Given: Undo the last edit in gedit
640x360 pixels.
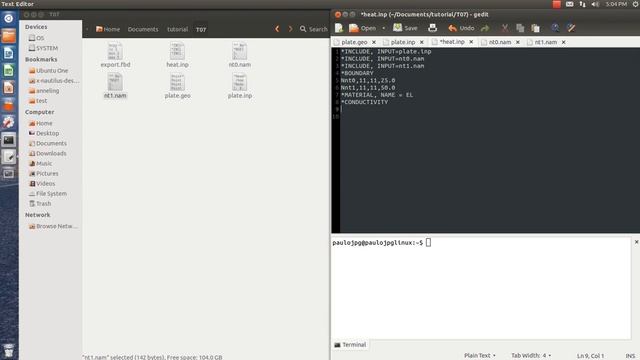Looking at the screenshot, I should [461, 28].
